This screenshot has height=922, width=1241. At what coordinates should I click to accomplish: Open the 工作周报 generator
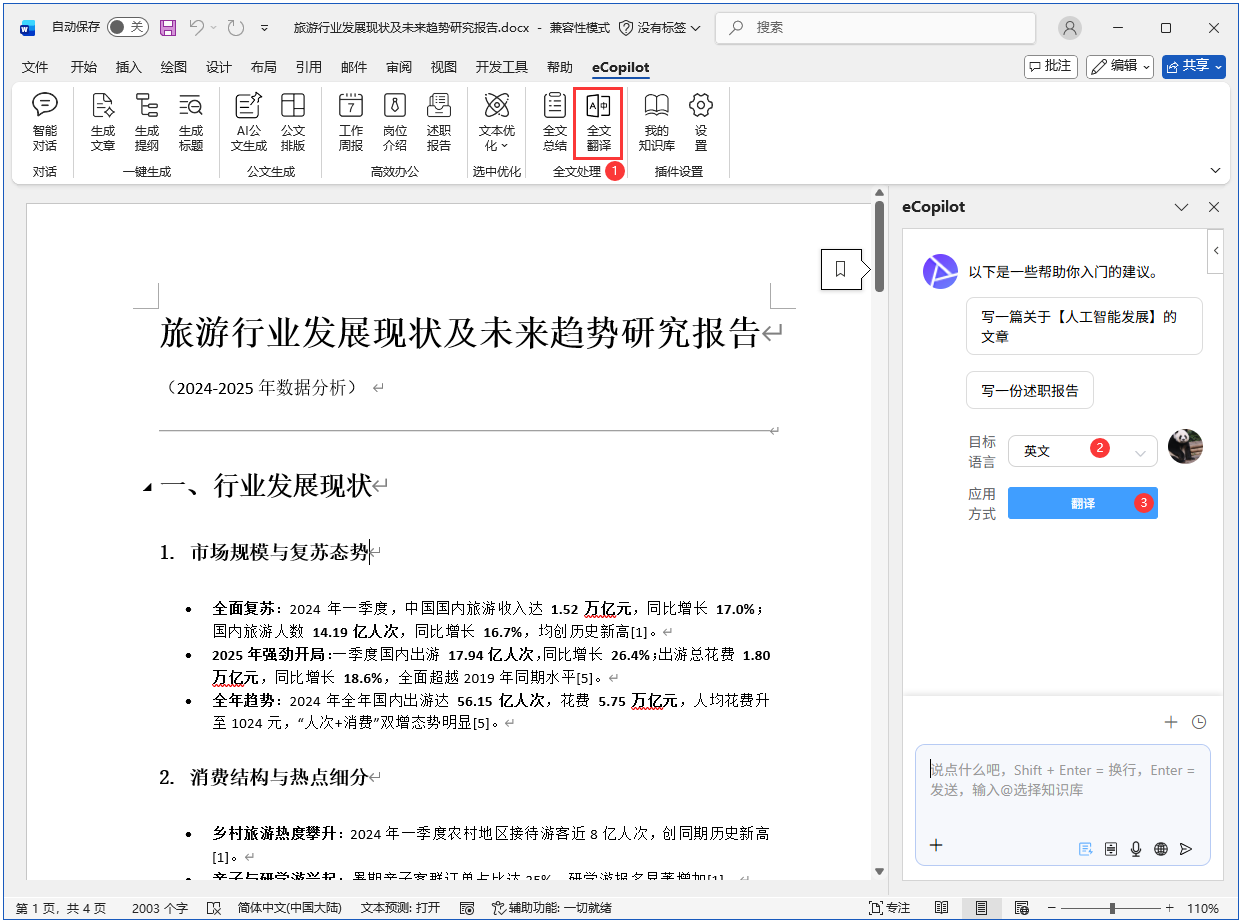point(350,120)
